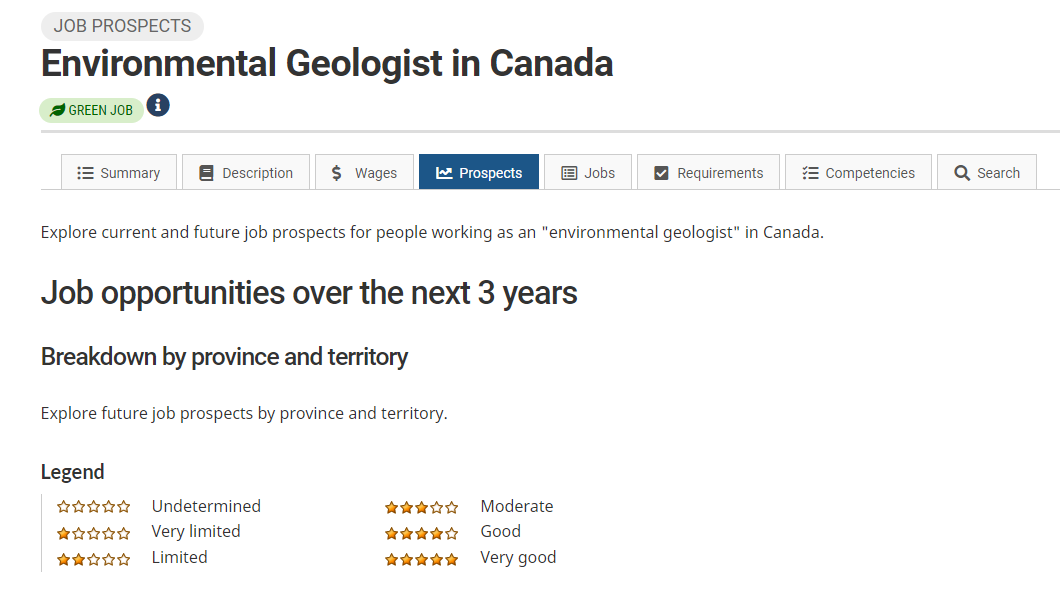Click the Moderate three-star legend rating
1060x592 pixels.
[422, 507]
